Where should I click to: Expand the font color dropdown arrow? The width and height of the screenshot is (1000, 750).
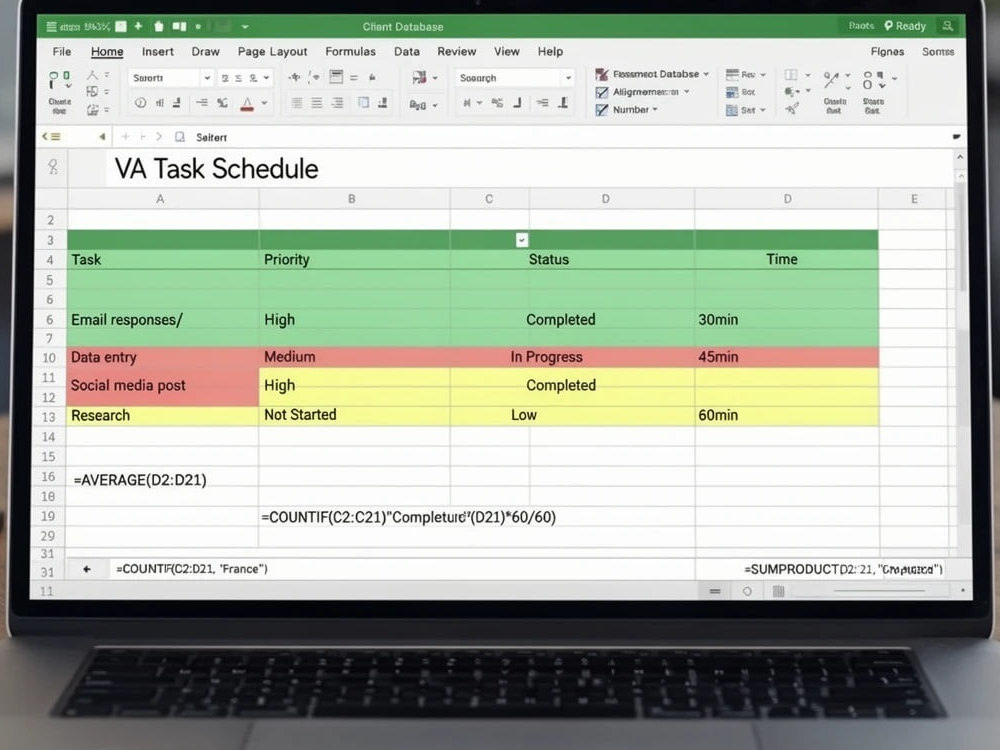[264, 103]
